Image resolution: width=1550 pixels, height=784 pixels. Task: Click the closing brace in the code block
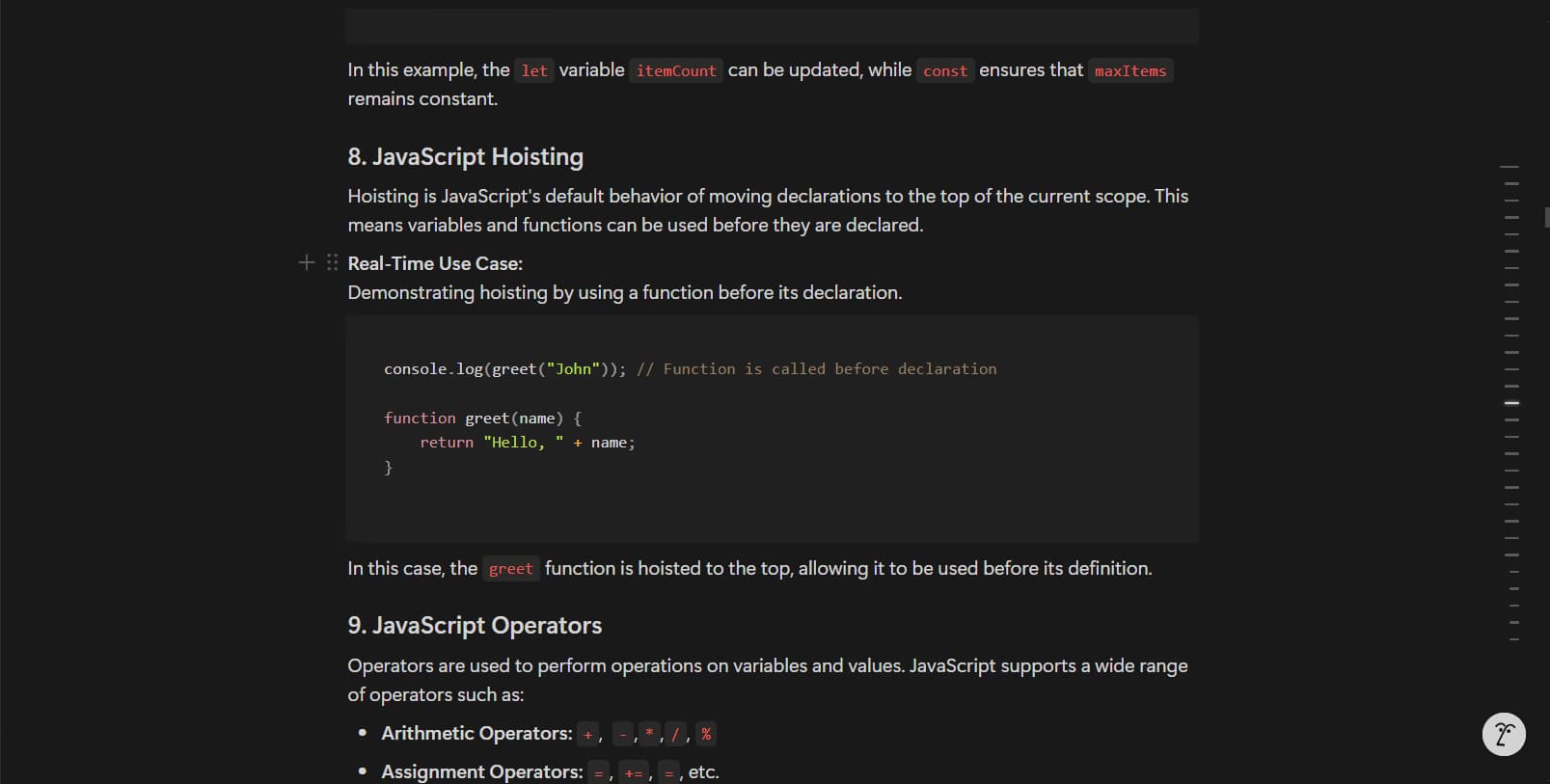pos(389,467)
